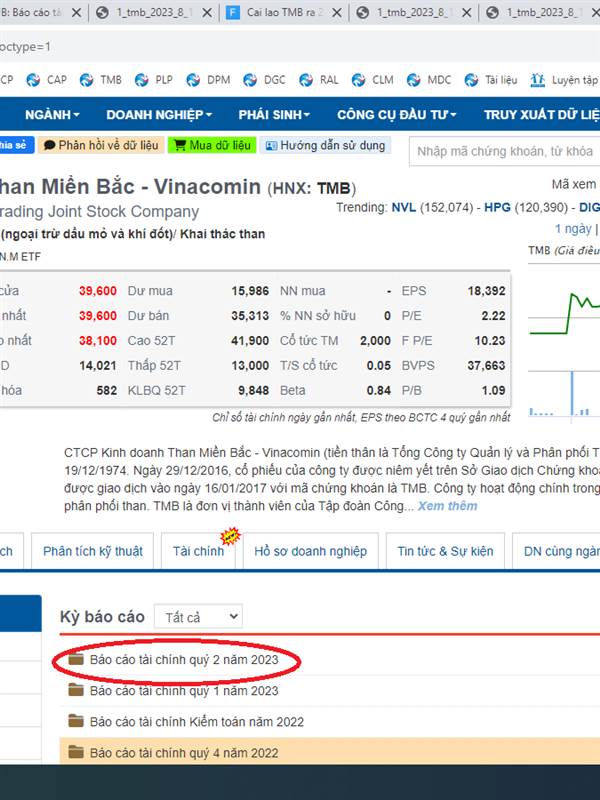Open Báo cáo tài chính quý 1 năm 2023
The width and height of the screenshot is (600, 800).
(x=184, y=691)
